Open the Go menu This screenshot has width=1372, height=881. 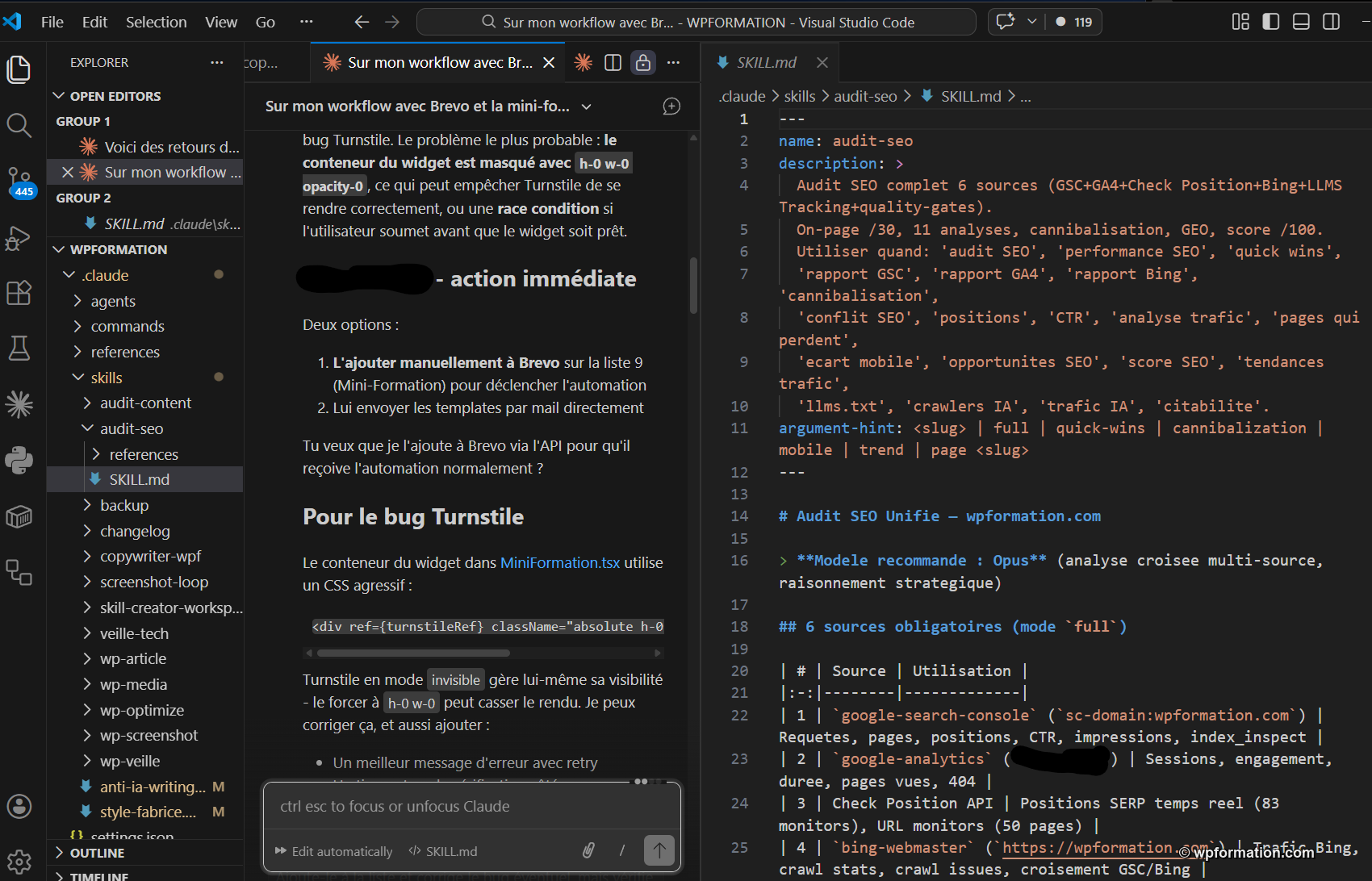(266, 22)
